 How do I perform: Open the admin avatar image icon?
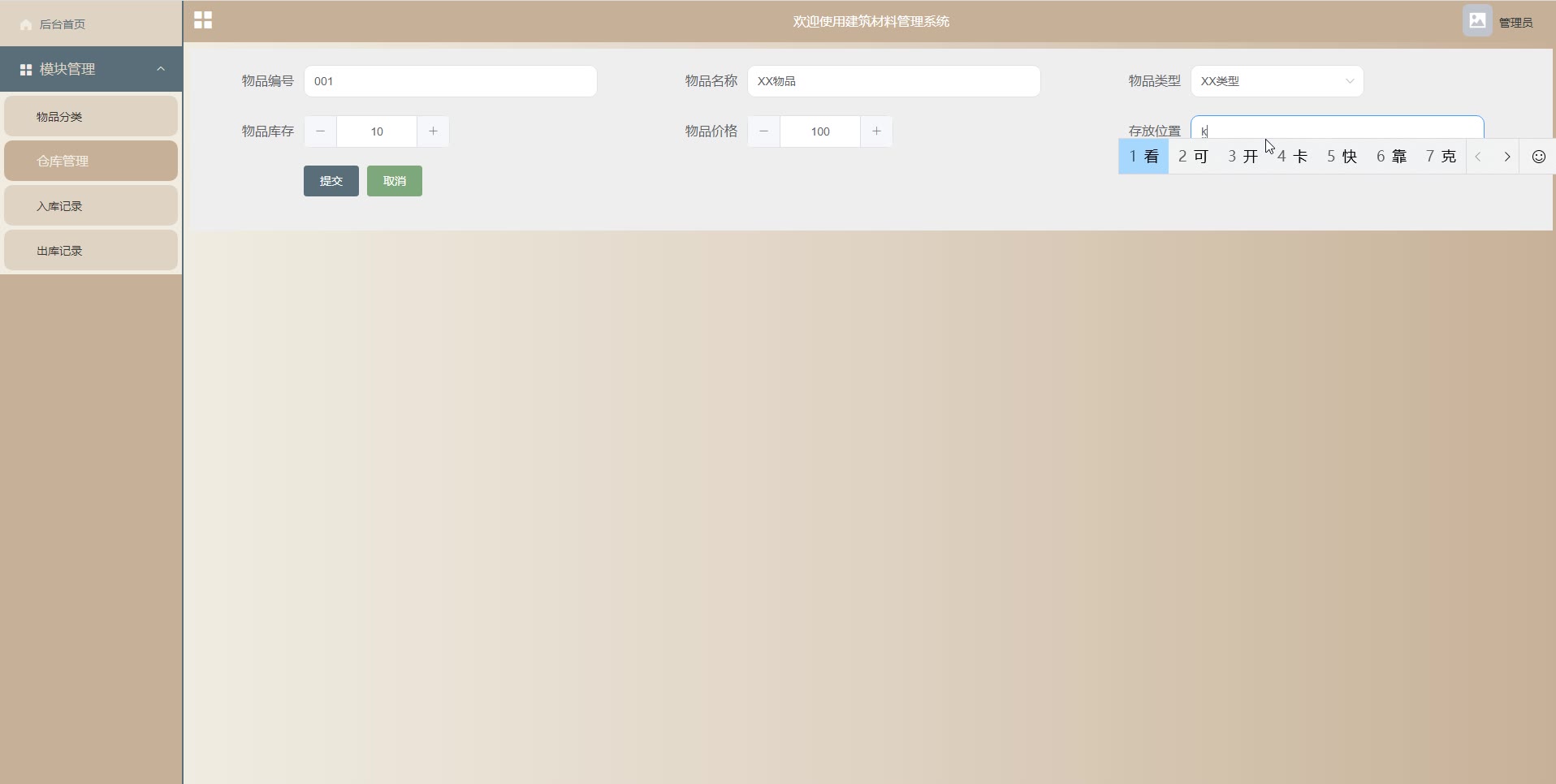[1477, 21]
